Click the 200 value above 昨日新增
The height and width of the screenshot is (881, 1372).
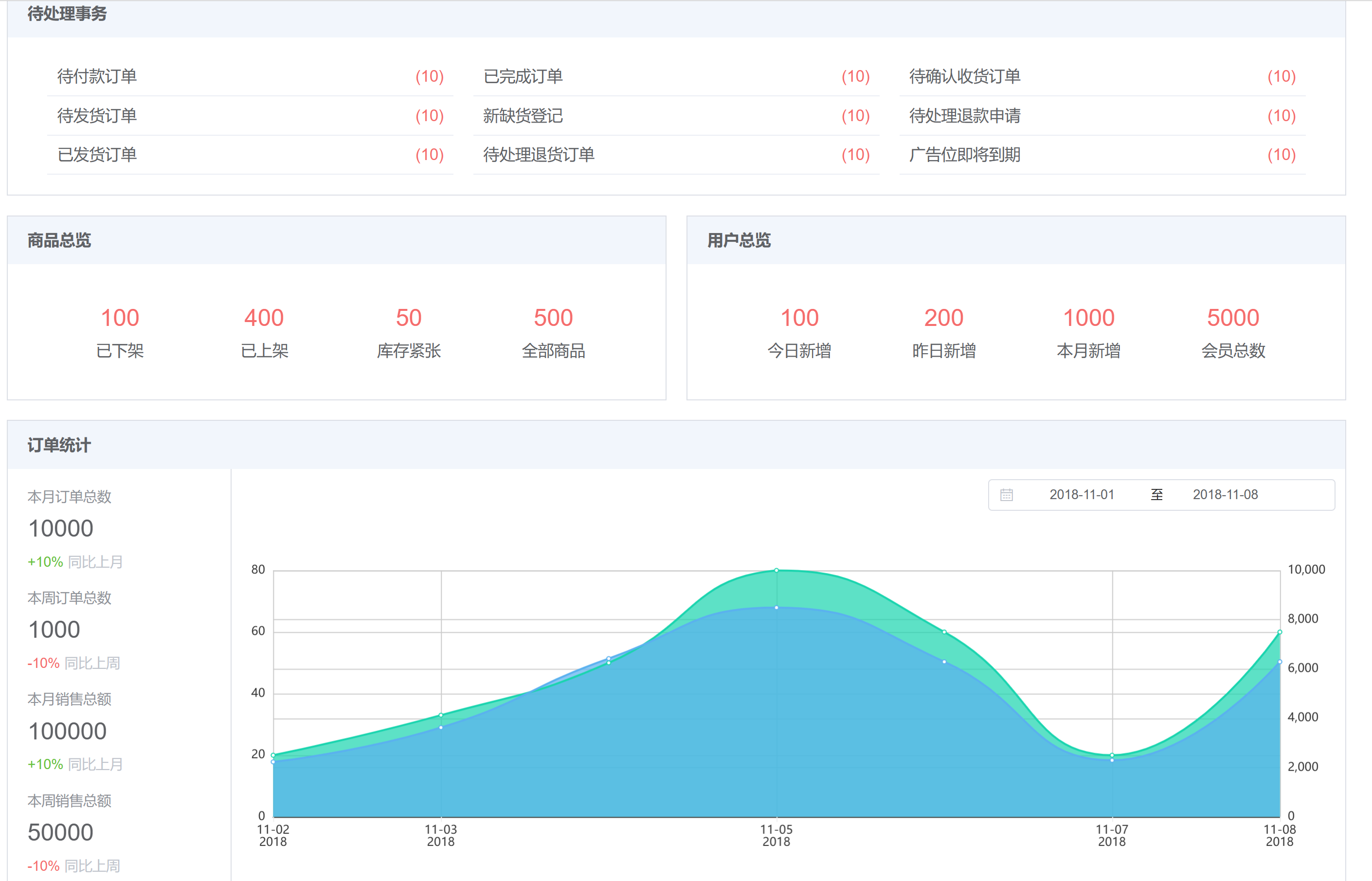tap(944, 318)
